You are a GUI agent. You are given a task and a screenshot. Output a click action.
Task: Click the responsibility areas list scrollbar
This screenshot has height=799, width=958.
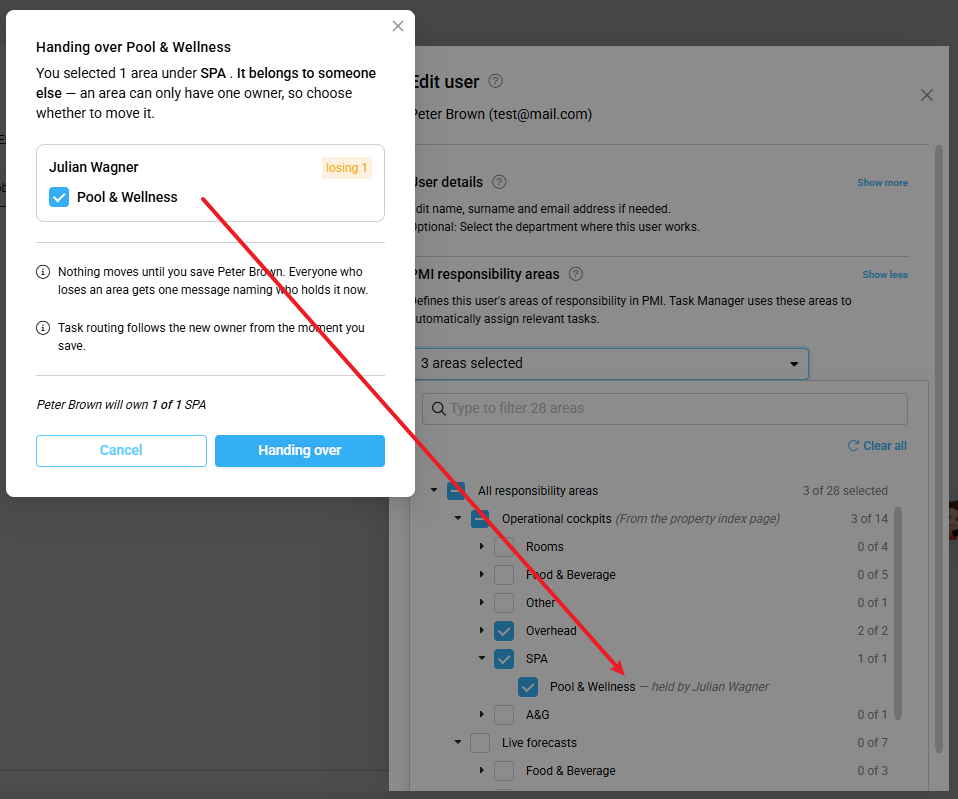pyautogui.click(x=898, y=613)
